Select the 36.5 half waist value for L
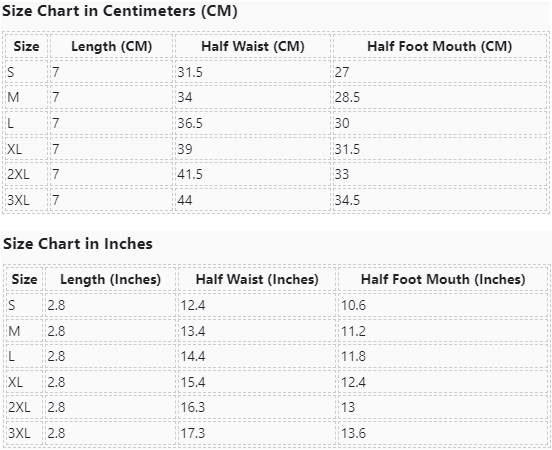 coord(253,123)
